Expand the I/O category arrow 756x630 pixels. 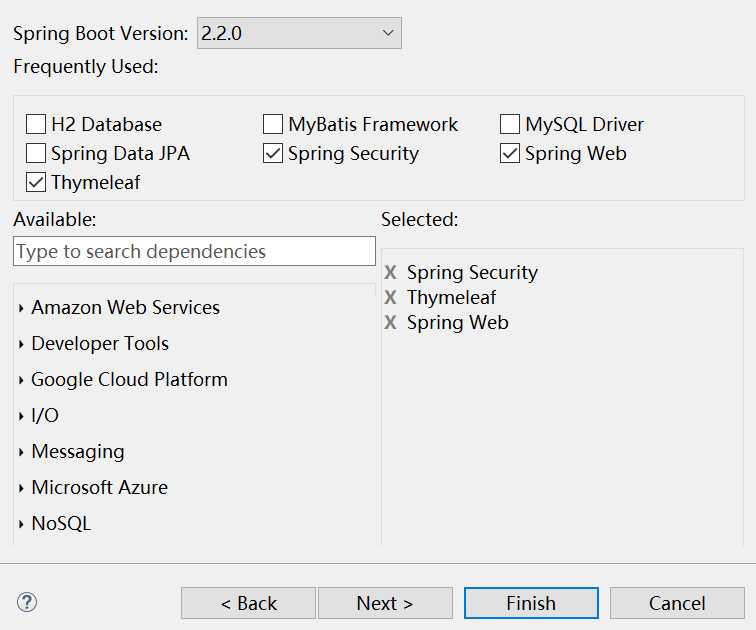pyautogui.click(x=21, y=416)
